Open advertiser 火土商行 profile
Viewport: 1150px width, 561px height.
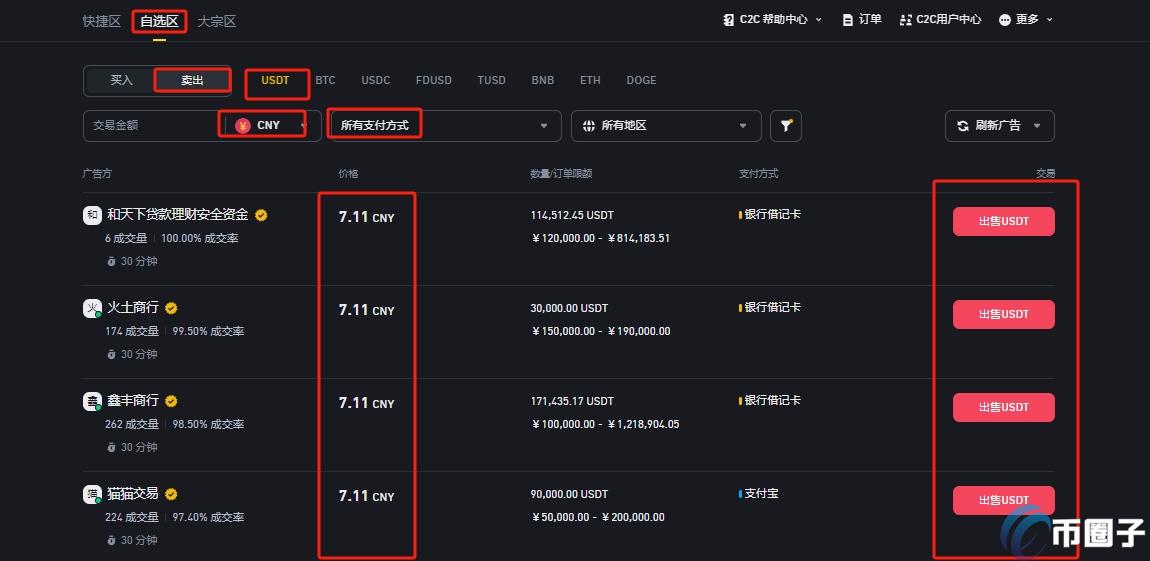[133, 308]
